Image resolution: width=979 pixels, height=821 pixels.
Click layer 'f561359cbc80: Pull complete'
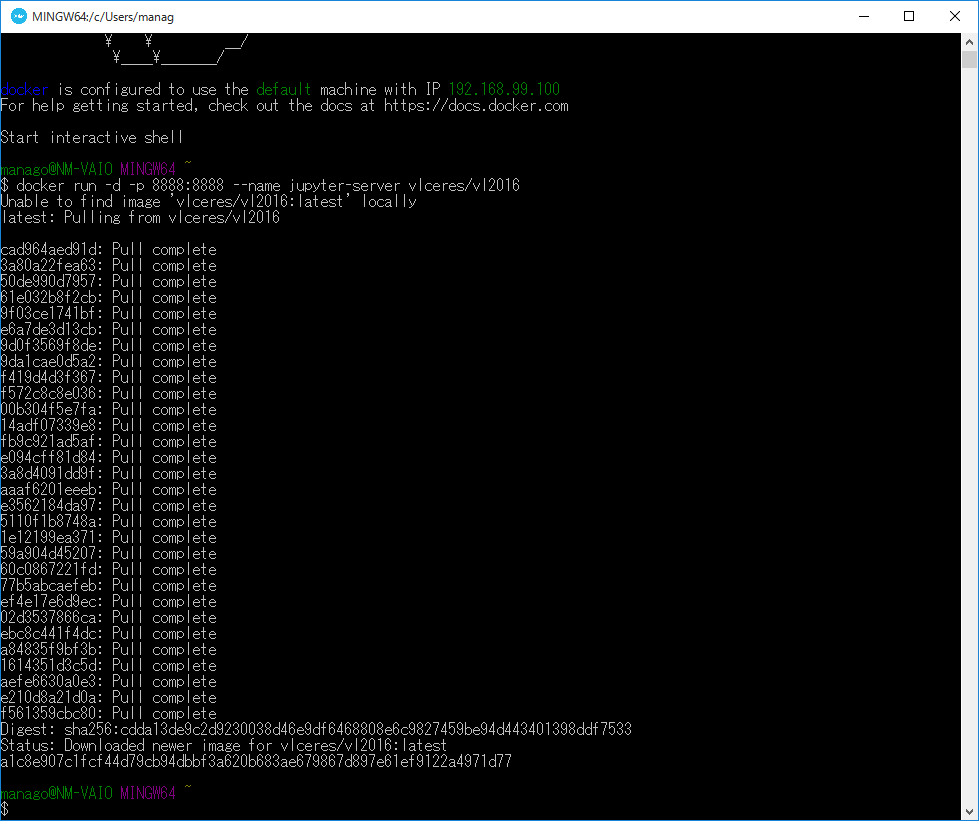click(109, 714)
